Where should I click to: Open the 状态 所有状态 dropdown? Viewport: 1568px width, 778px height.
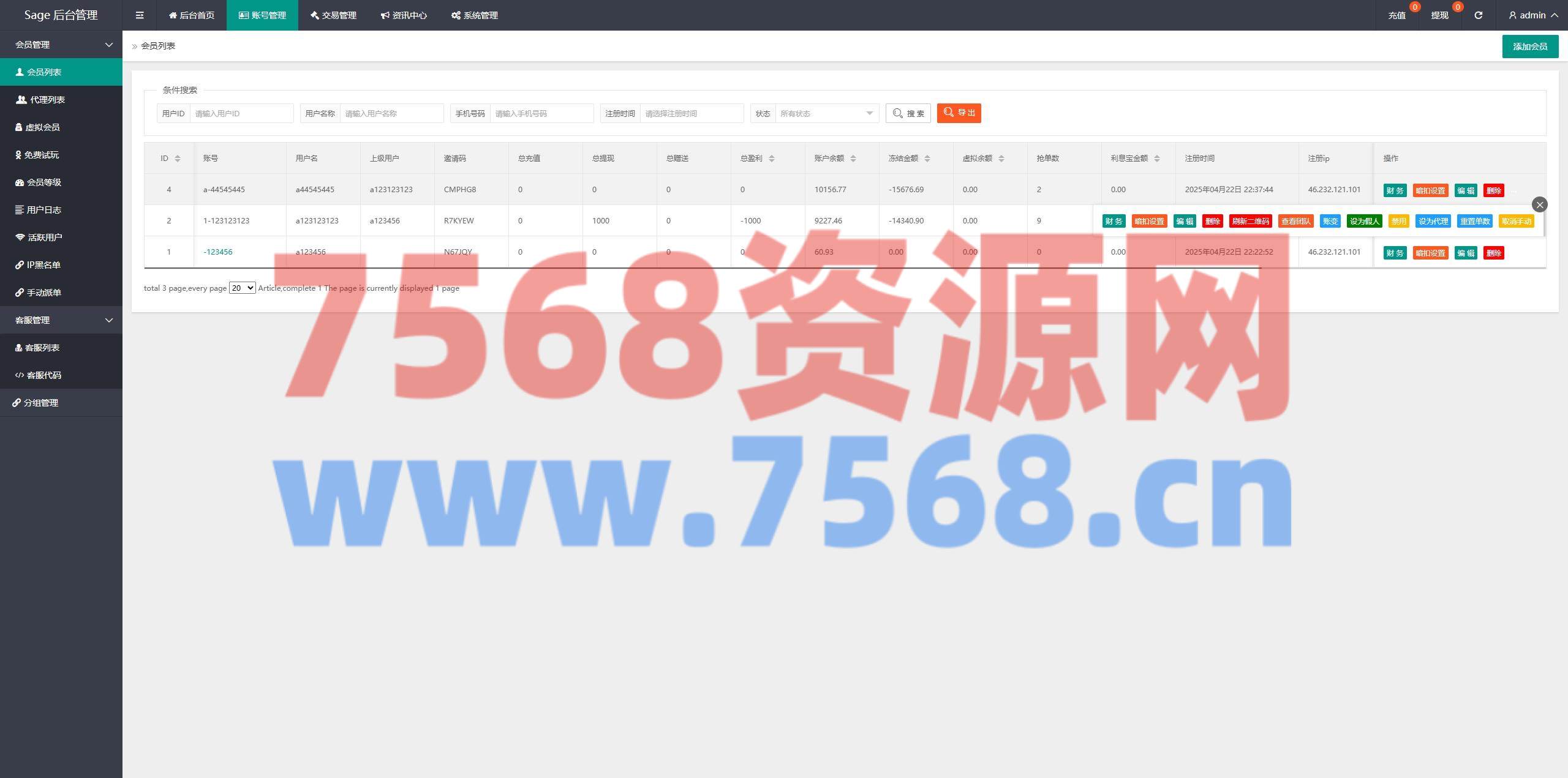pos(826,113)
